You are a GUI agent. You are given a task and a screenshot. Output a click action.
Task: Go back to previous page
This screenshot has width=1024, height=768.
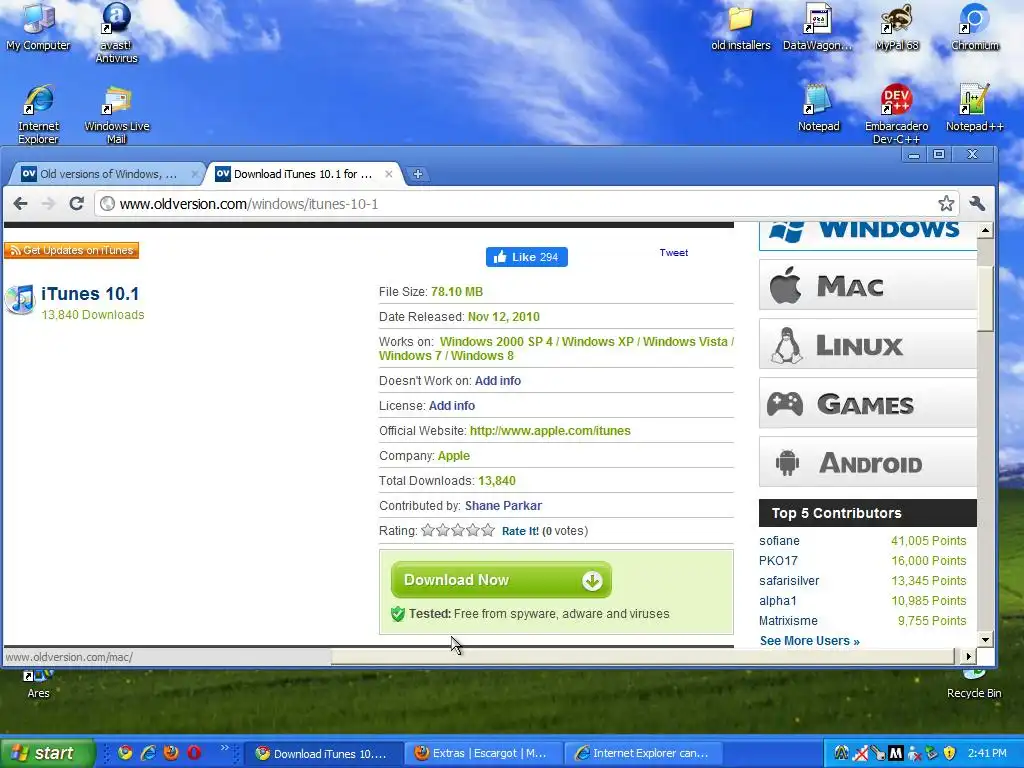(x=21, y=204)
